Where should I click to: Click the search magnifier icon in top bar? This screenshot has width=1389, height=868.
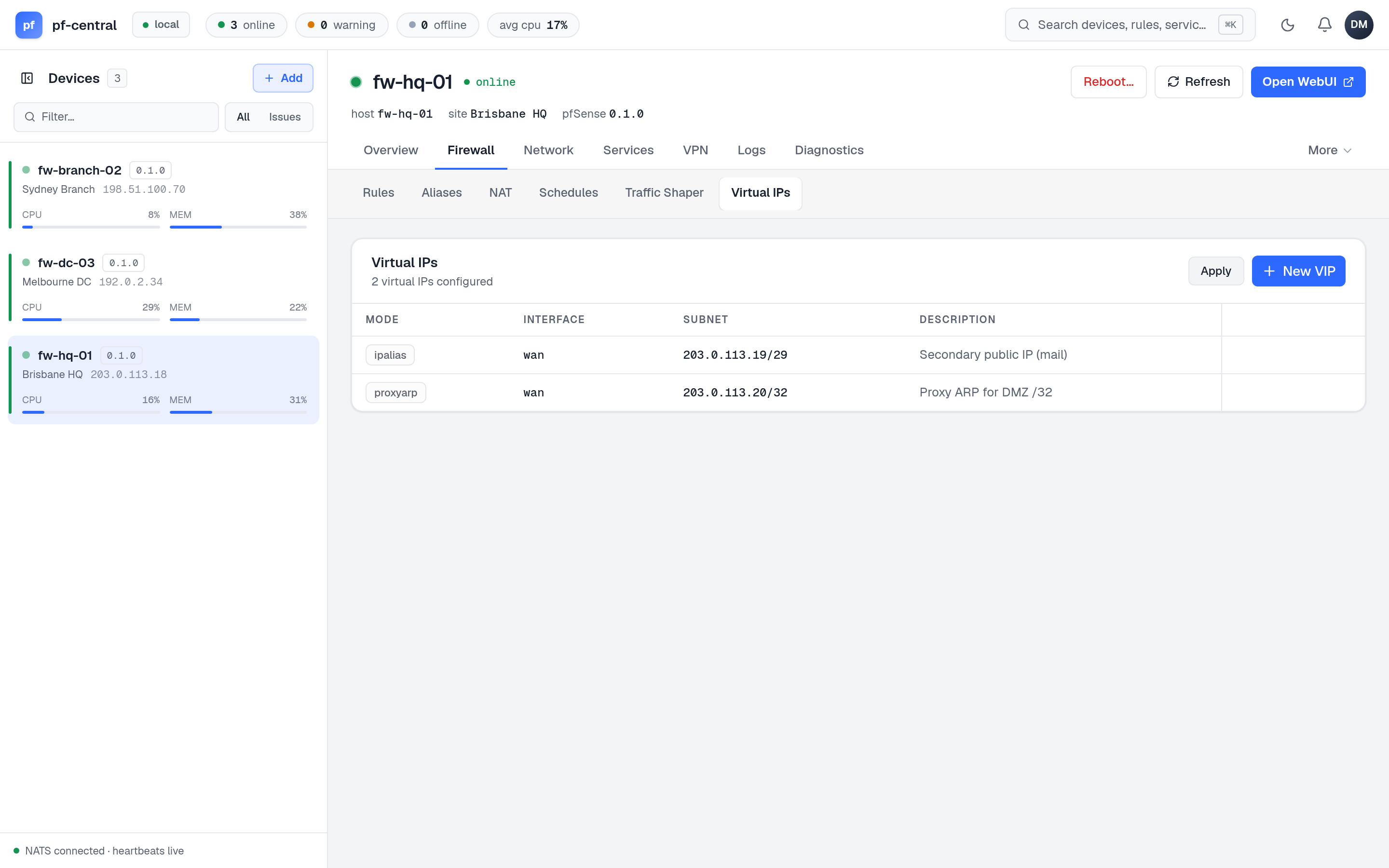pos(1023,25)
